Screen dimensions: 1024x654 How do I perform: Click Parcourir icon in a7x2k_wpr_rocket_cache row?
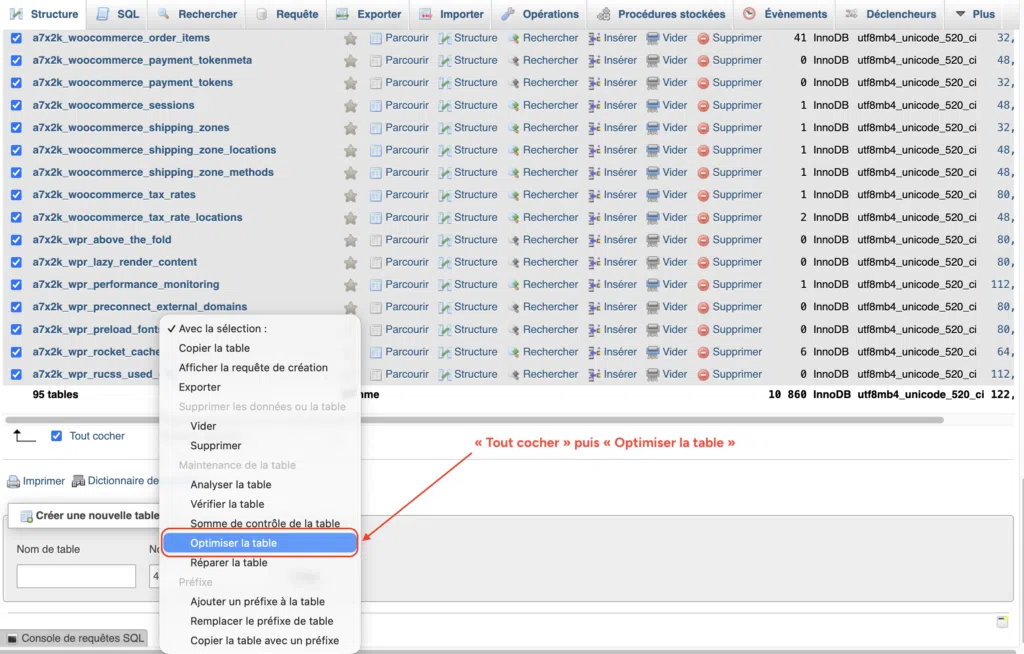click(x=376, y=352)
